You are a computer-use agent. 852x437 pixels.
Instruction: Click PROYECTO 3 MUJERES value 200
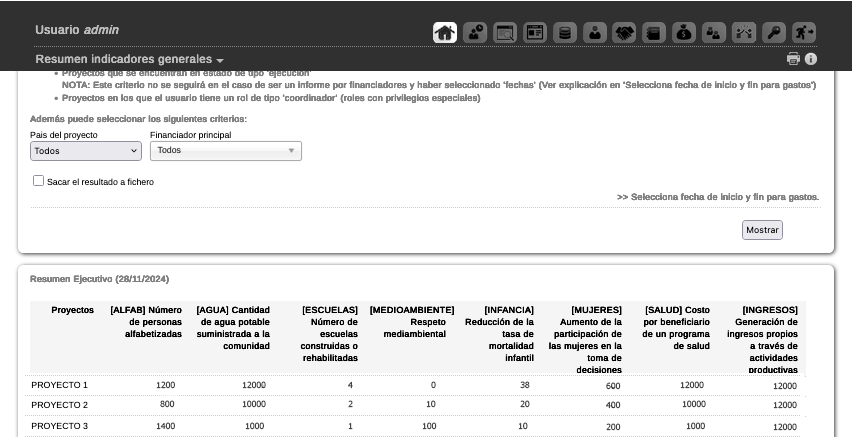(x=613, y=427)
